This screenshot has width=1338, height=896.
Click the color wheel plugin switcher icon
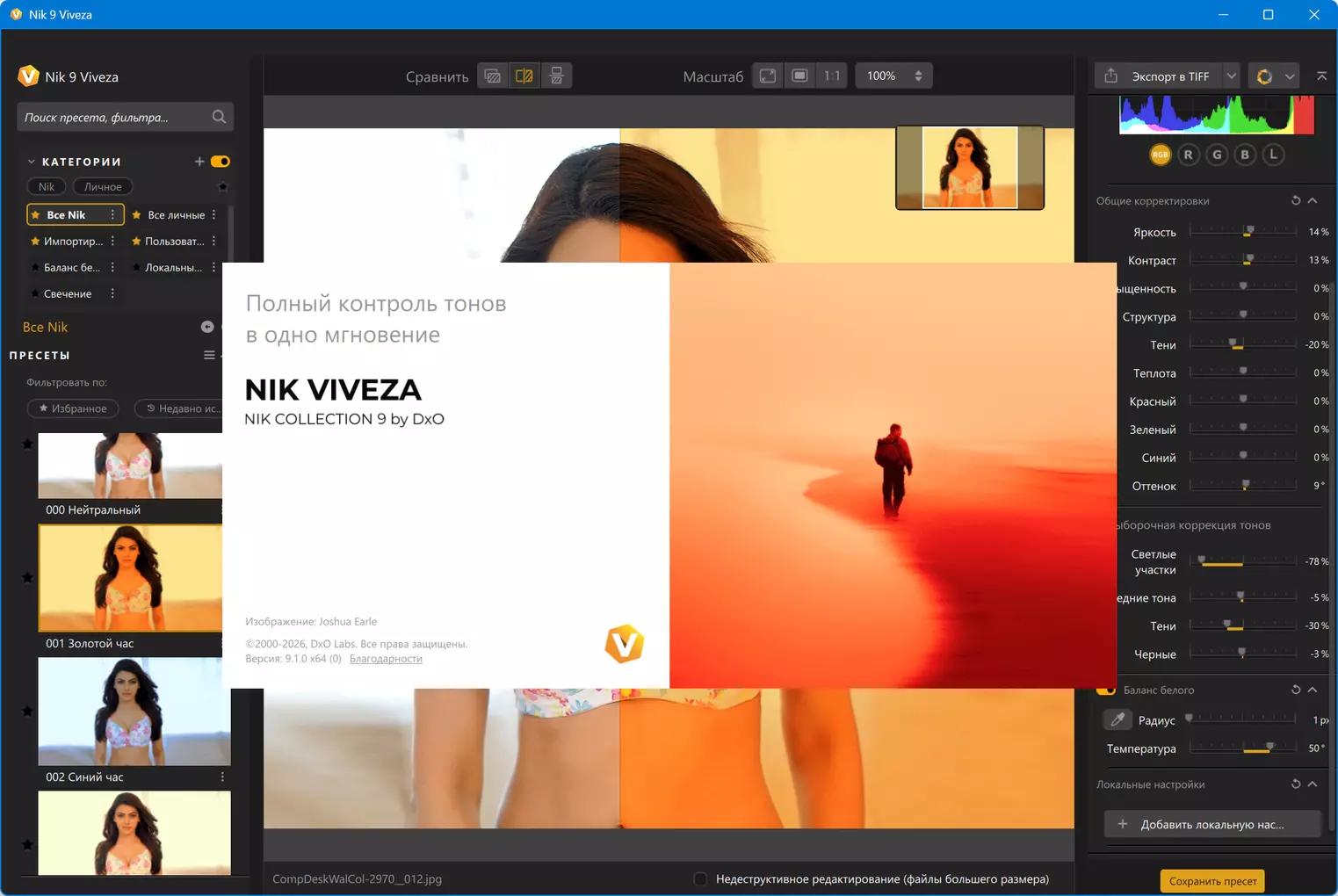click(1264, 76)
